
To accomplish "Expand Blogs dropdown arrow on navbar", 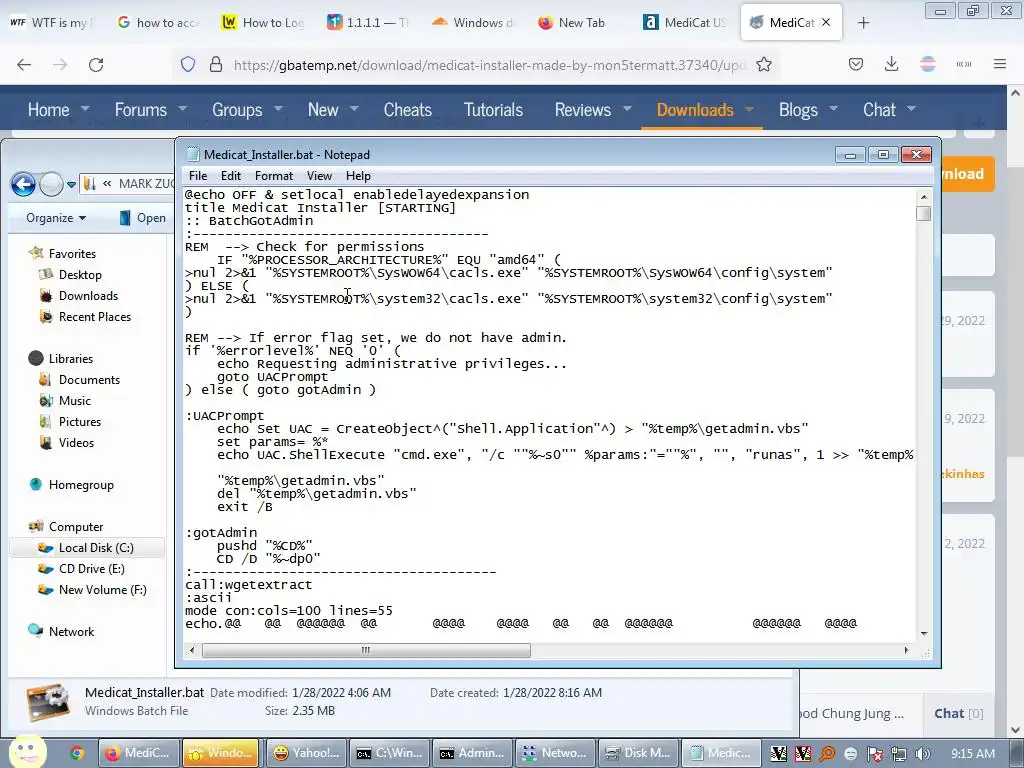I will (834, 108).
